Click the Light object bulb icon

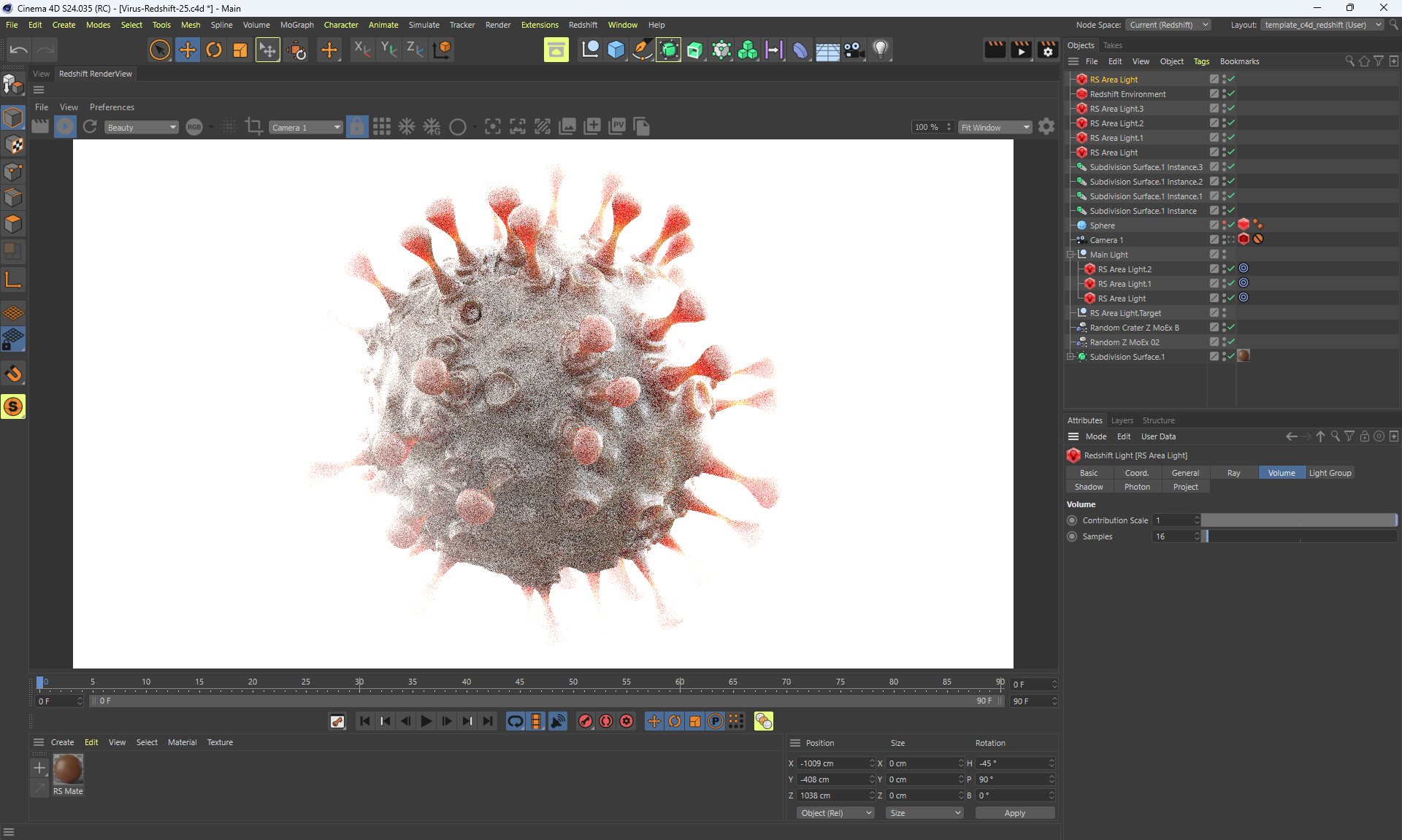click(881, 50)
